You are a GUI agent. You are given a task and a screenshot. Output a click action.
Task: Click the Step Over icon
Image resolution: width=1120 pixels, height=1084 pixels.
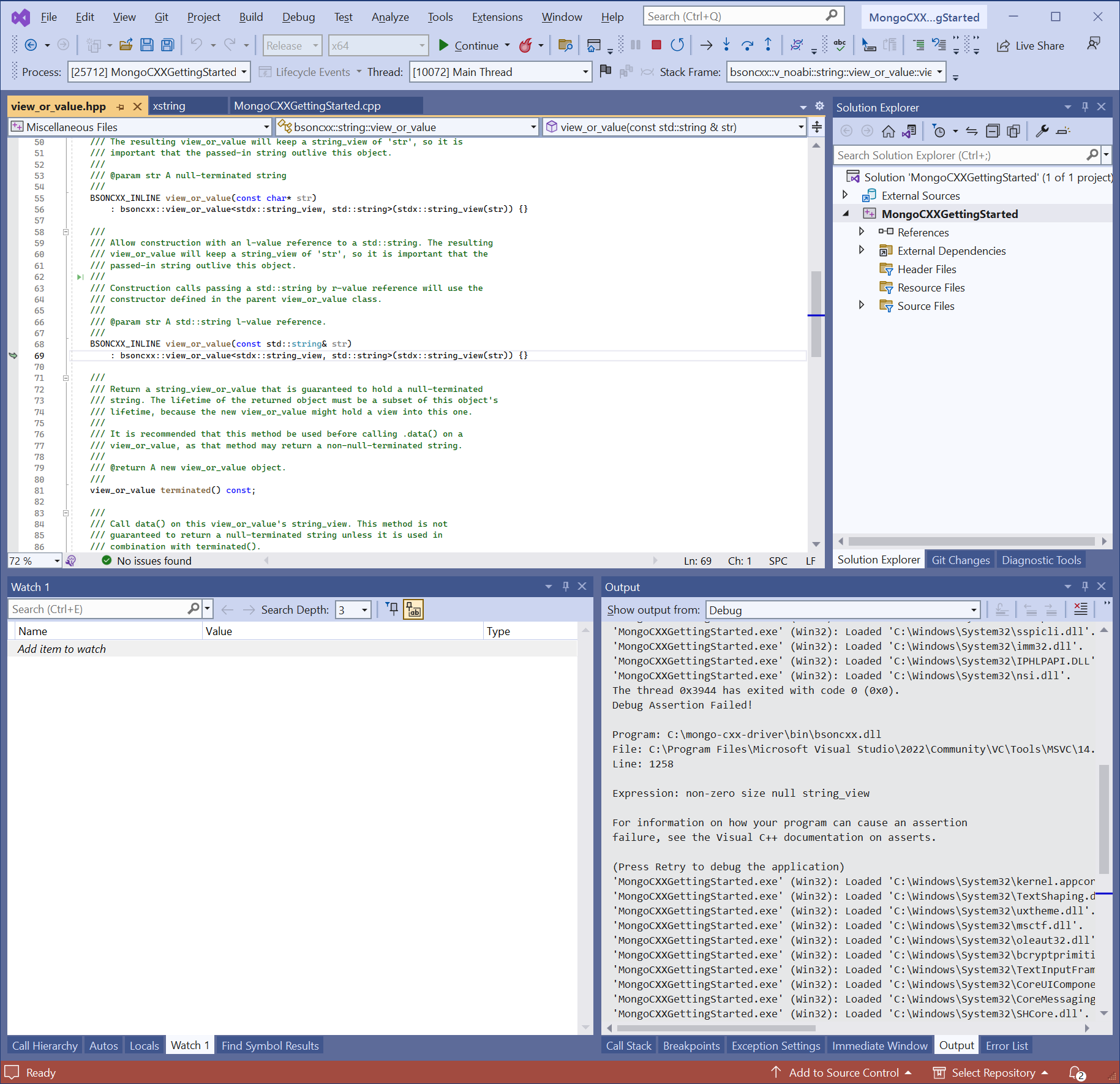[x=747, y=45]
